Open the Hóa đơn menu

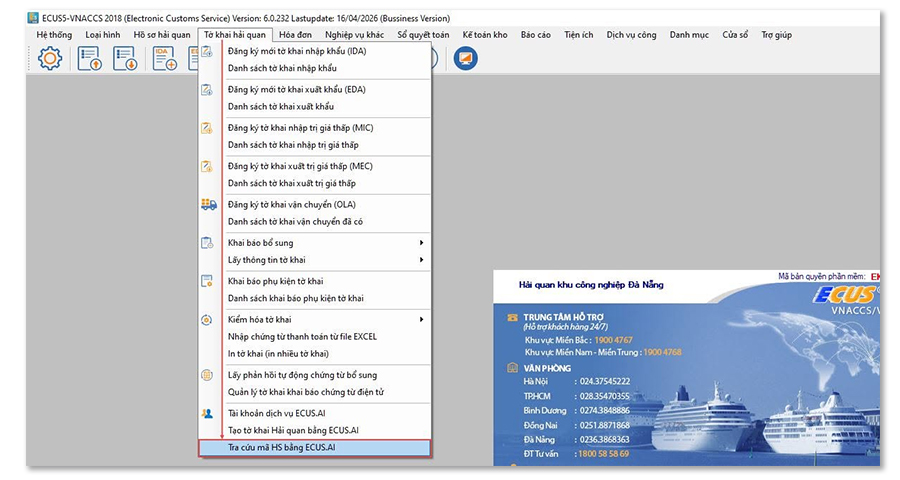click(x=296, y=35)
